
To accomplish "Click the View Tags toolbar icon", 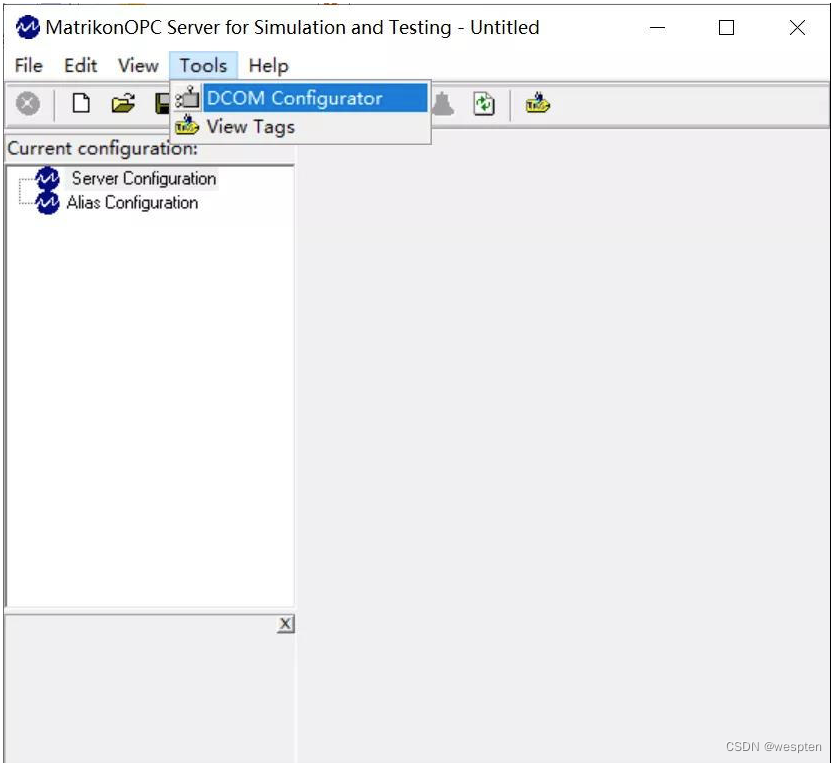I will 537,103.
